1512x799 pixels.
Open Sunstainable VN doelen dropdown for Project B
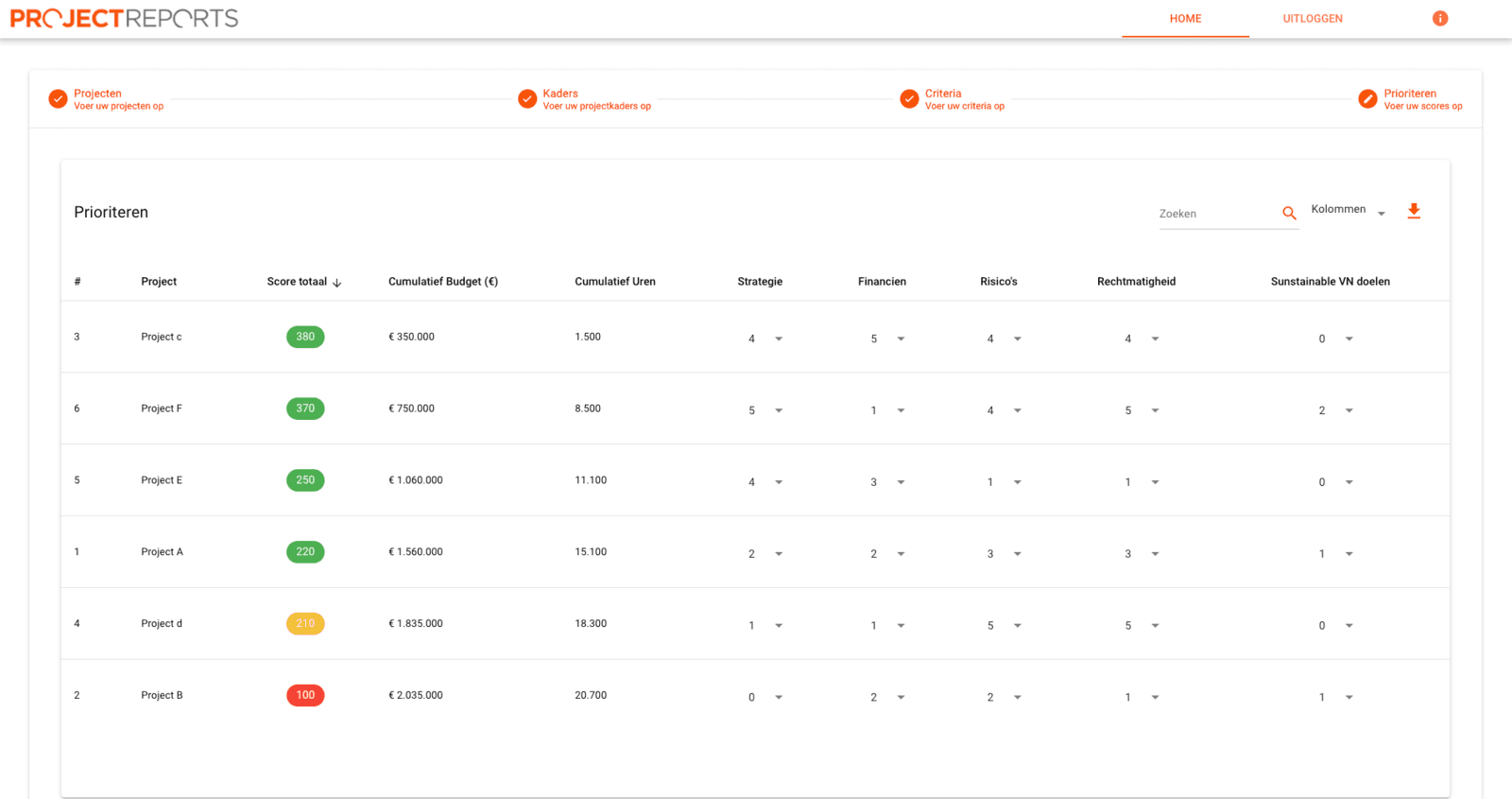(x=1335, y=698)
